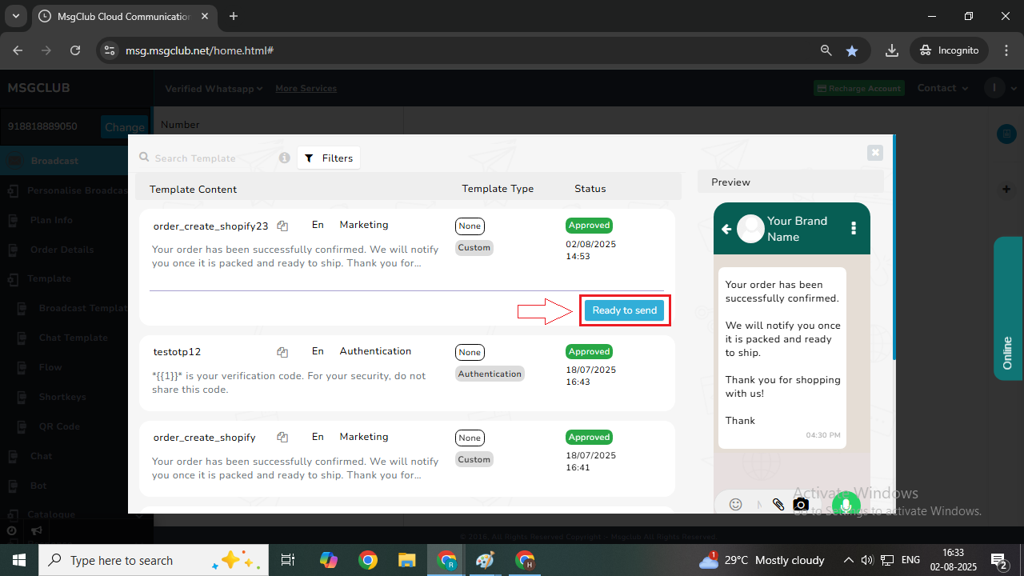
Task: Click the zoom magnifier in address bar
Action: 826,50
